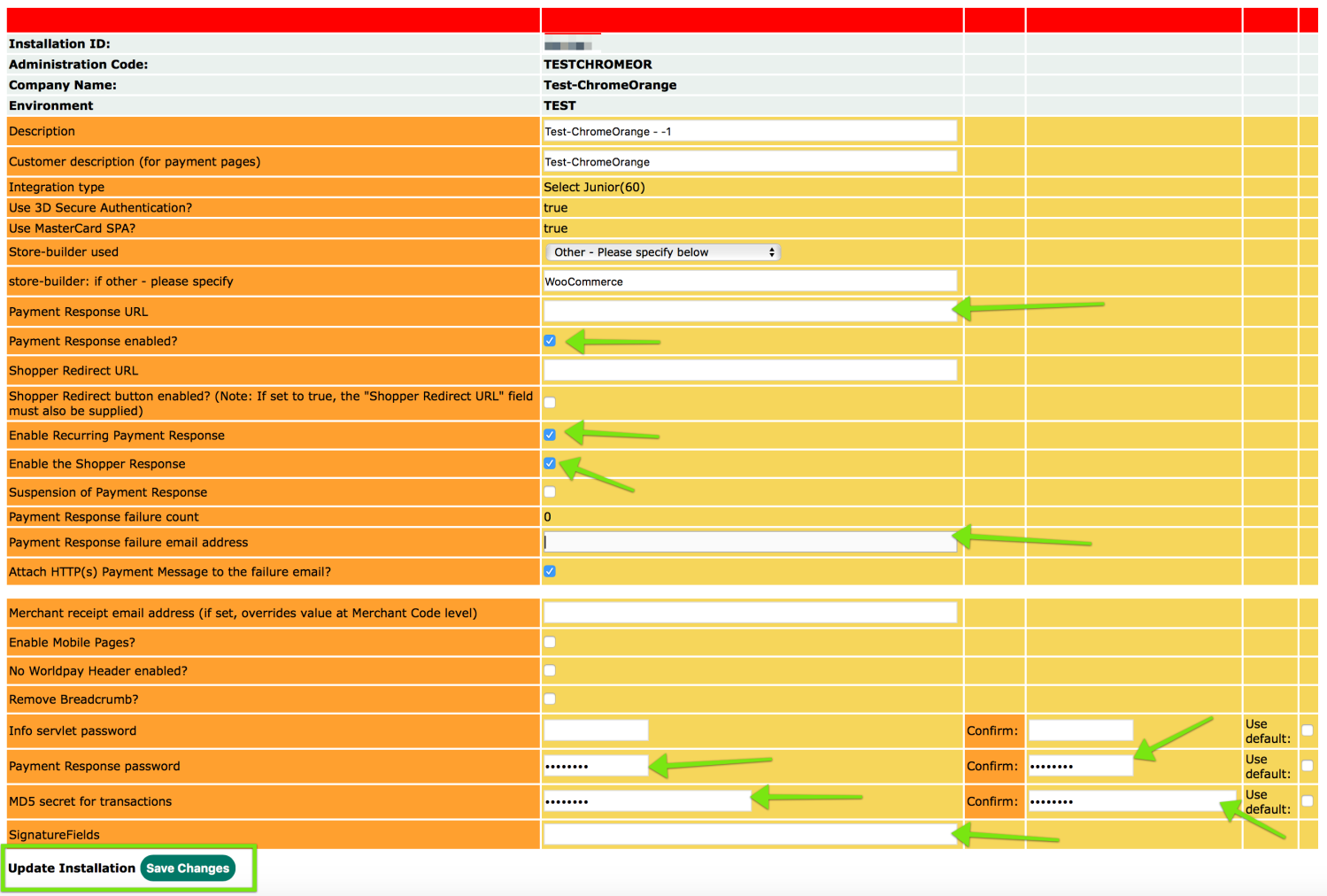Disable Enable Recurring Payment Response
Viewport: 1327px width, 896px height.
point(550,435)
